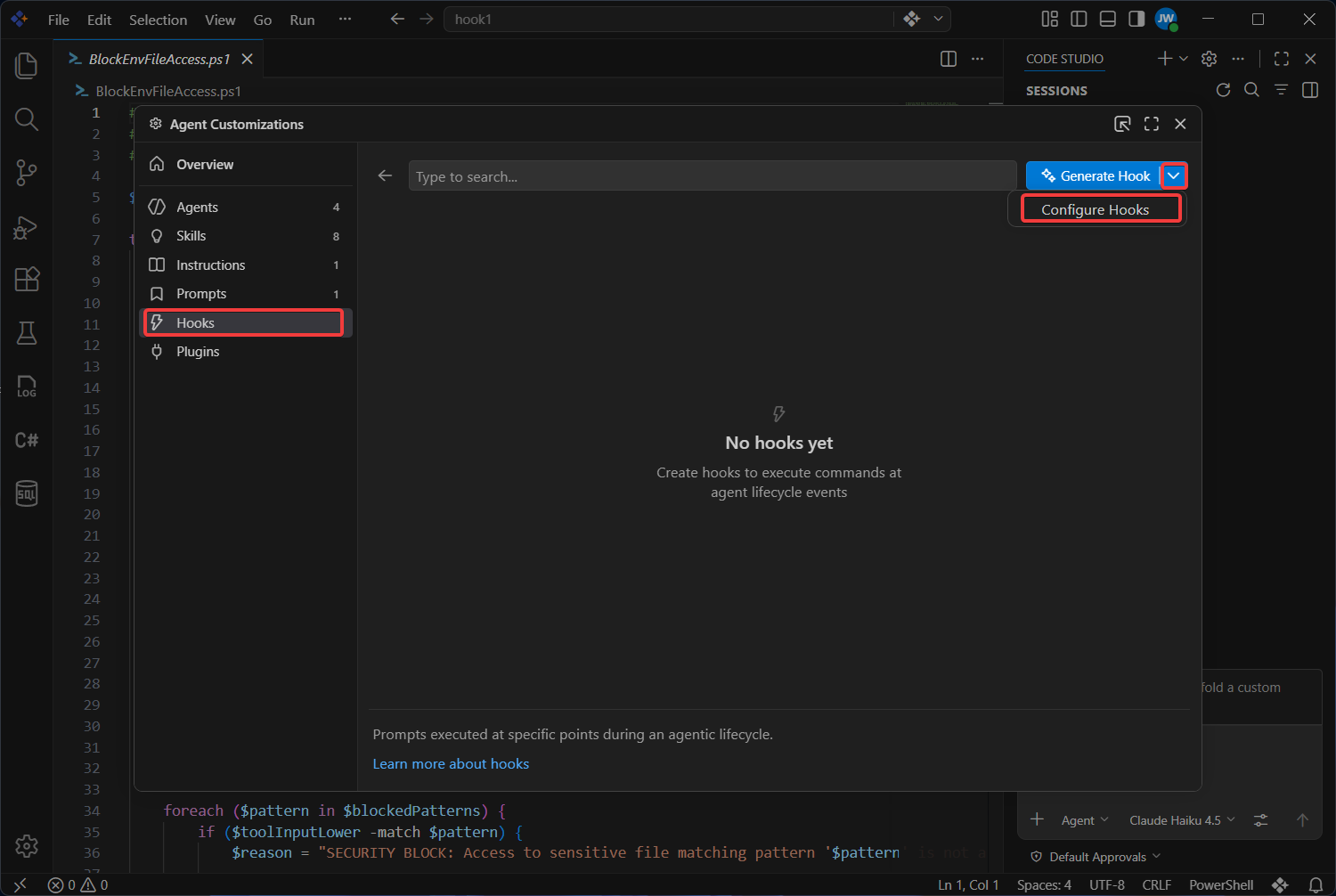Go back with arrow beside search field

[385, 175]
